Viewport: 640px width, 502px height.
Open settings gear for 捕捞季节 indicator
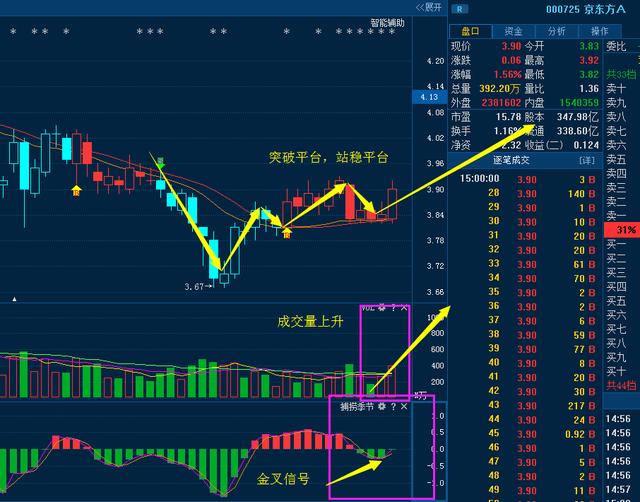tap(381, 407)
